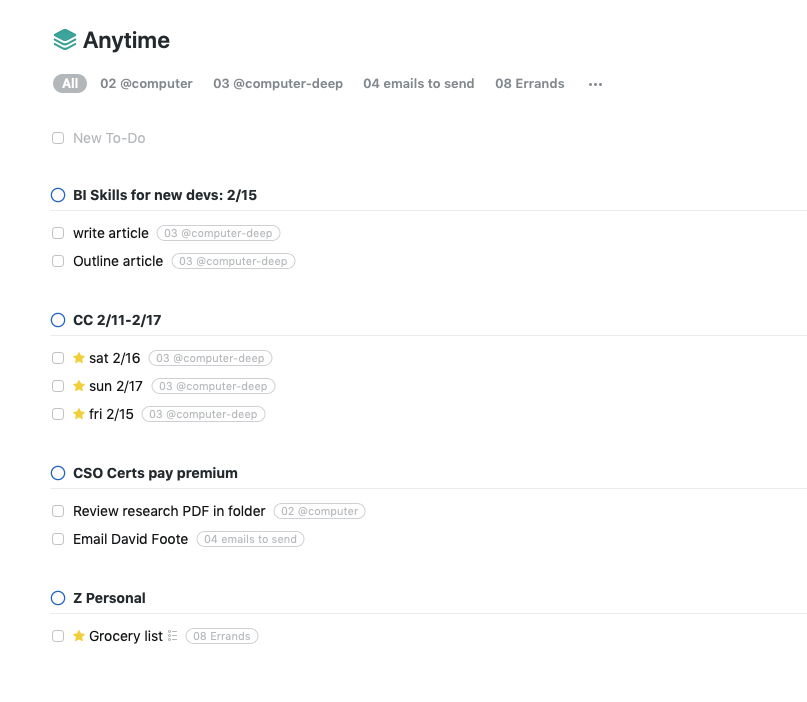Click the "New To-Do" placeholder field
Viewport: 807px width, 702px height.
[x=110, y=137]
